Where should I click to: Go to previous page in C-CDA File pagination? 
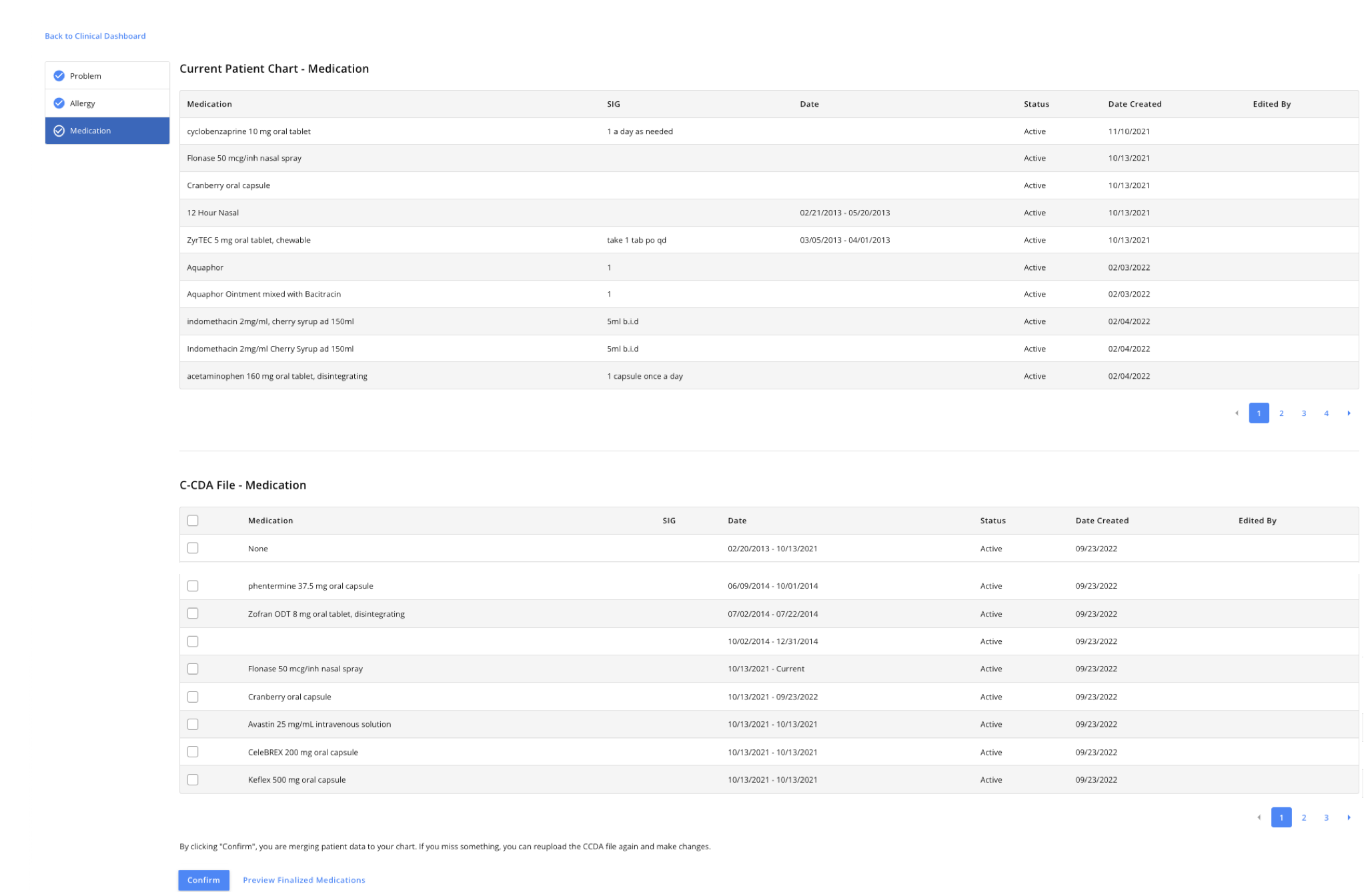pos(1259,817)
